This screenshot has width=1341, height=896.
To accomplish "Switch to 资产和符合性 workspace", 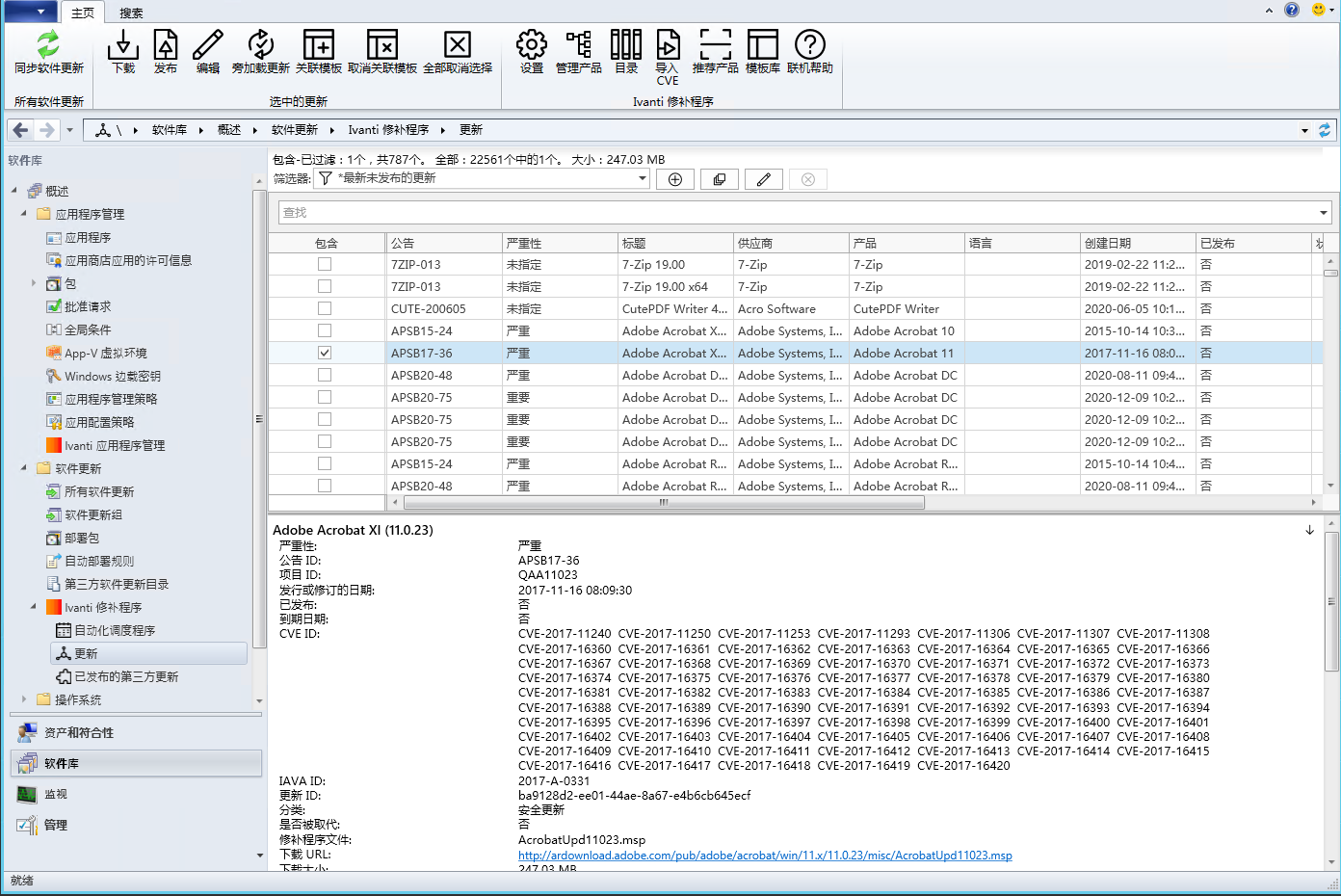I will click(135, 732).
